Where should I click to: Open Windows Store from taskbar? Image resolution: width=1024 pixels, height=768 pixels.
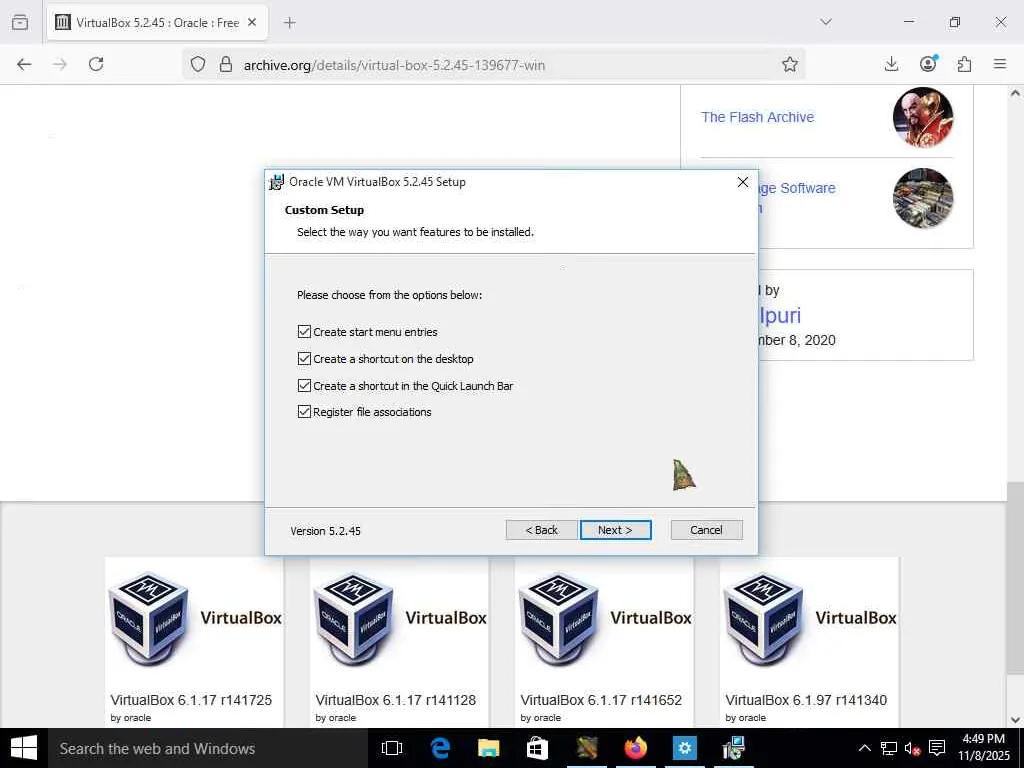(537, 748)
